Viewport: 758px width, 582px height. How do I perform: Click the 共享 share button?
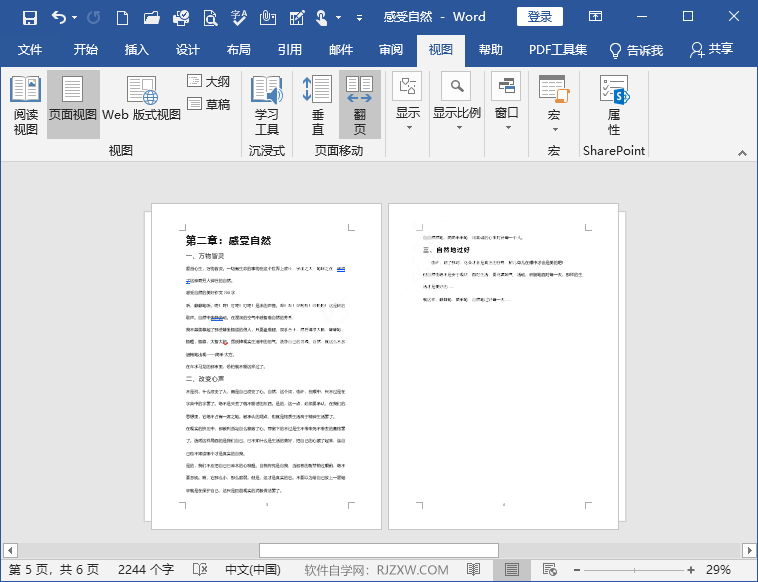[711, 50]
